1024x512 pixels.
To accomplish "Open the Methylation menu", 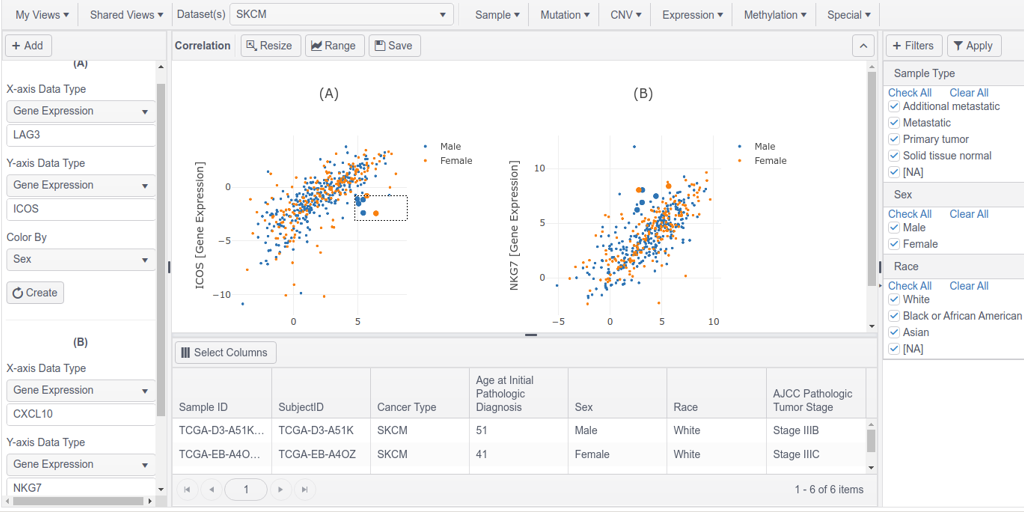I will [x=775, y=14].
